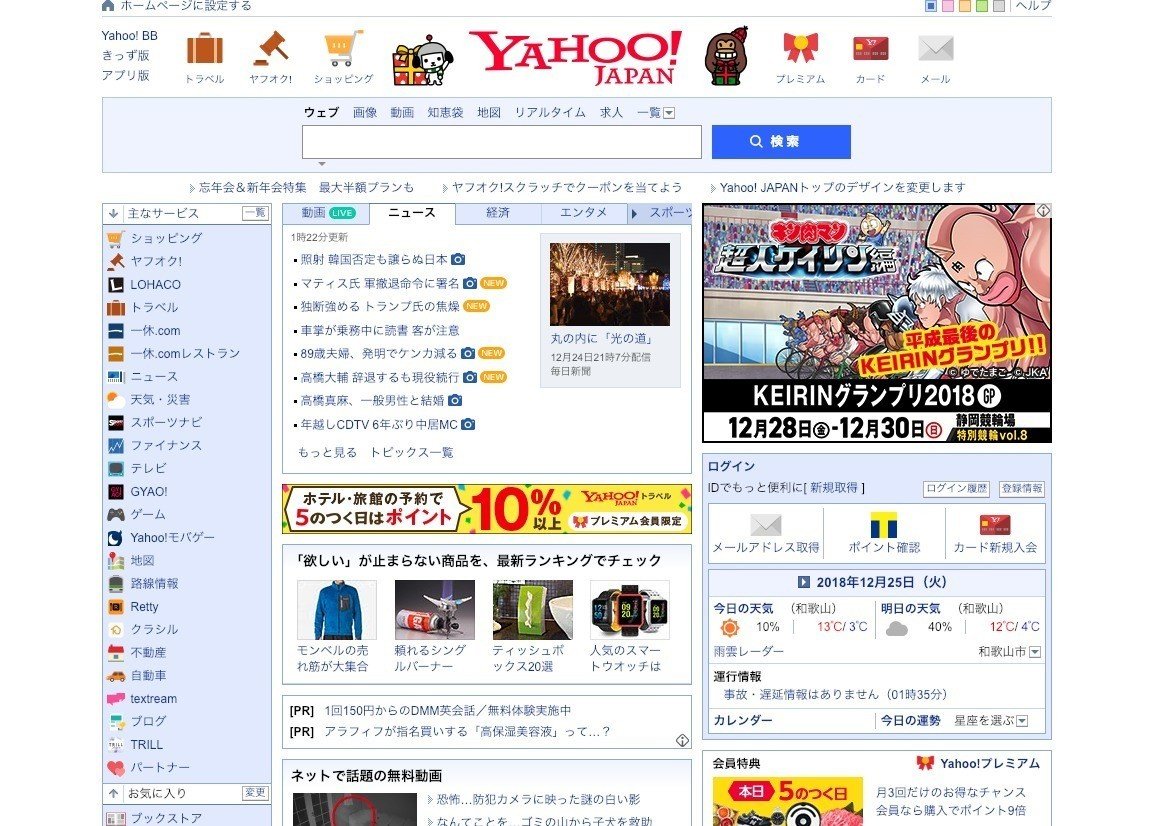The image size is (1160, 826).
Task: Click inside the main search input field
Action: (502, 142)
